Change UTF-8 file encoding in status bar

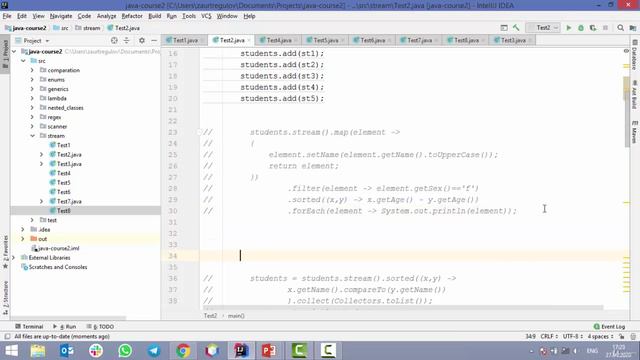coord(572,337)
